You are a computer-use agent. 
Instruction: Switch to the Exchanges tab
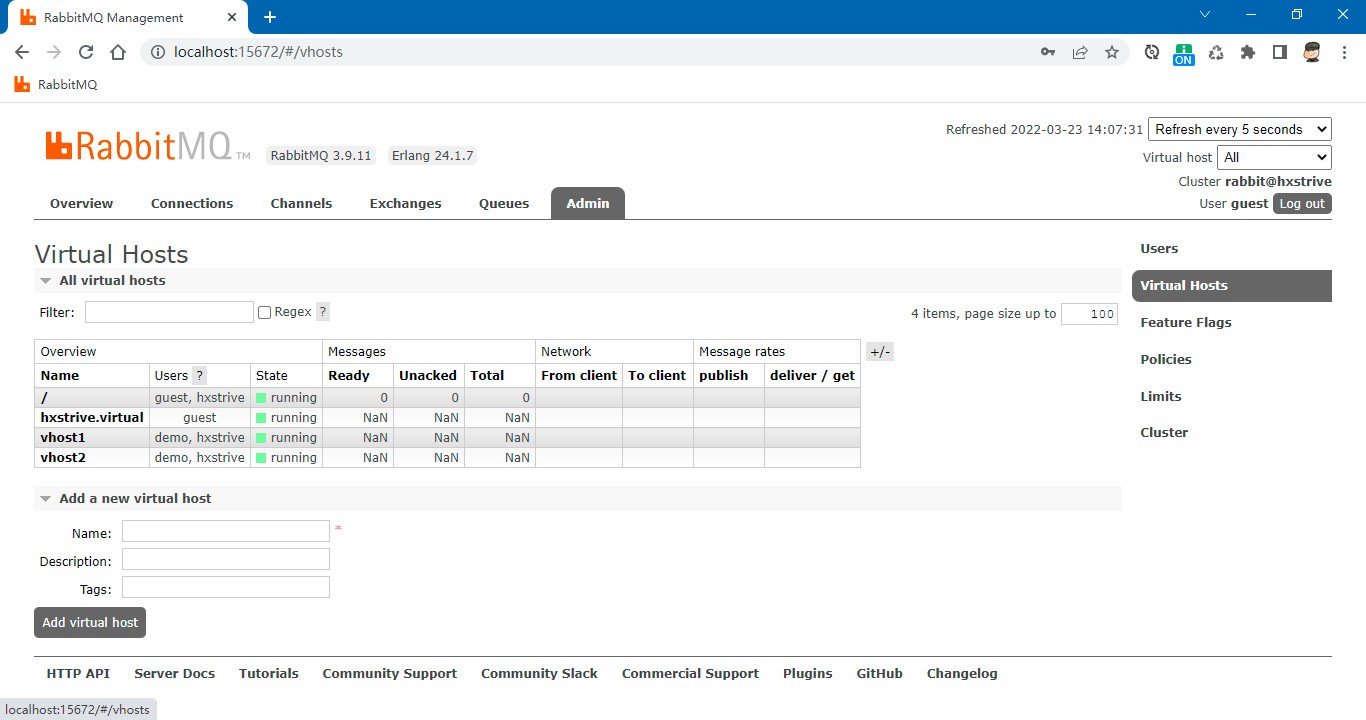405,203
